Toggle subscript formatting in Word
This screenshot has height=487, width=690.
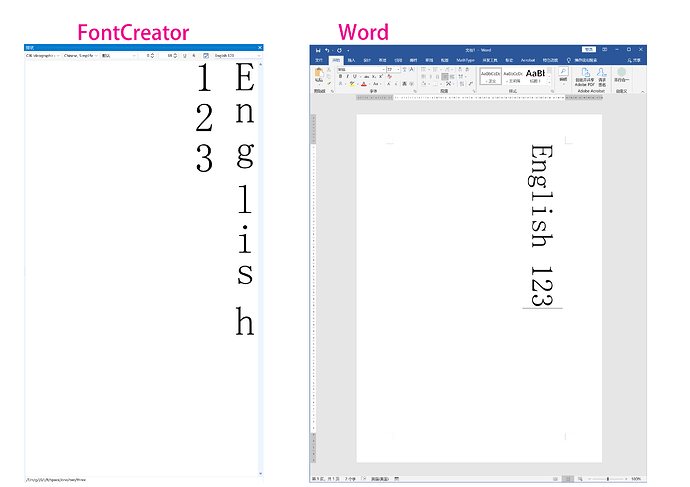[374, 77]
